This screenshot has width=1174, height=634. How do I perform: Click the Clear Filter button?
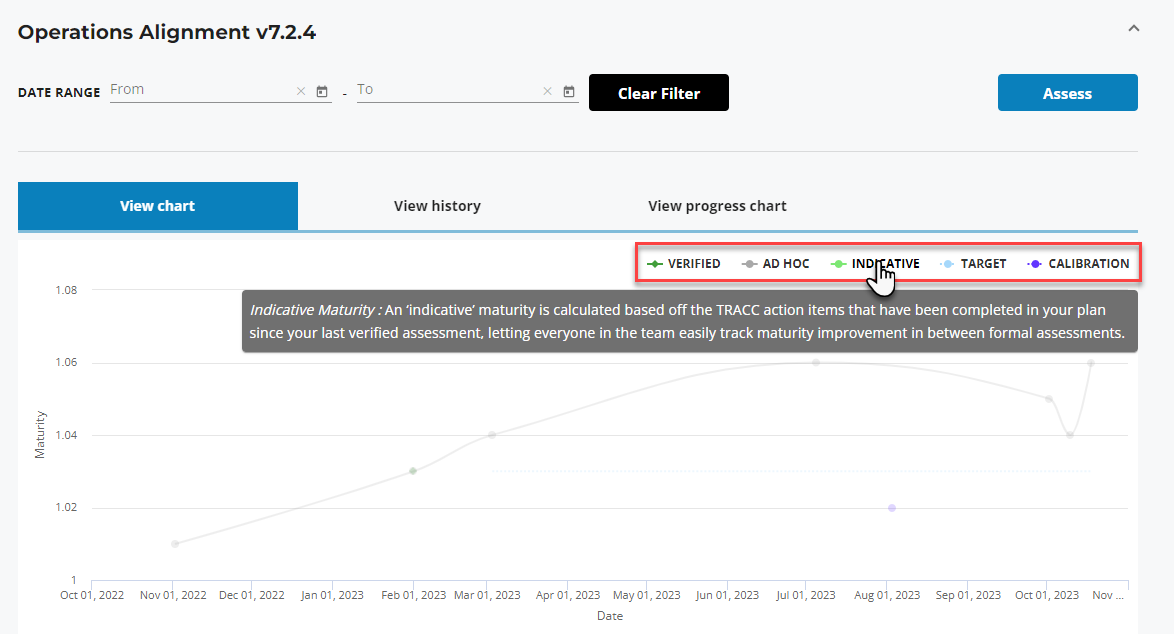coord(659,93)
